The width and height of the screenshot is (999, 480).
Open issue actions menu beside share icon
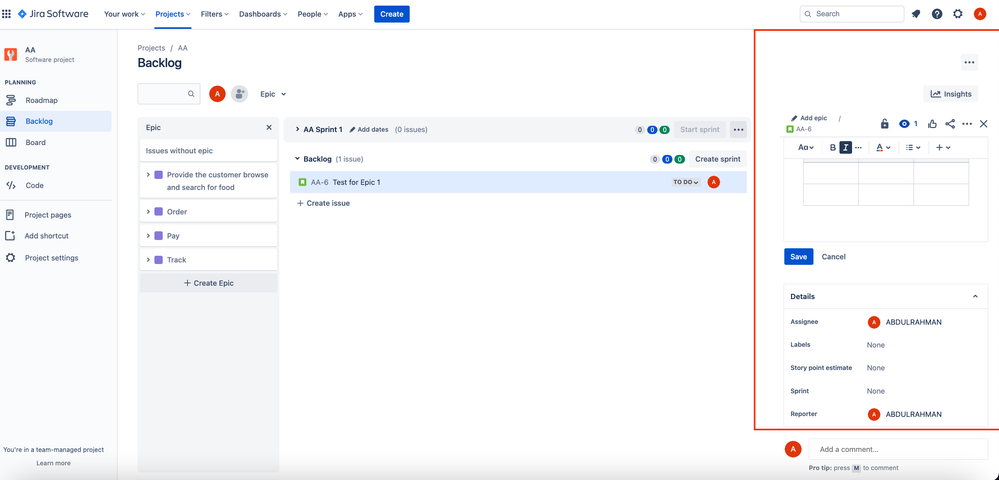(x=967, y=124)
